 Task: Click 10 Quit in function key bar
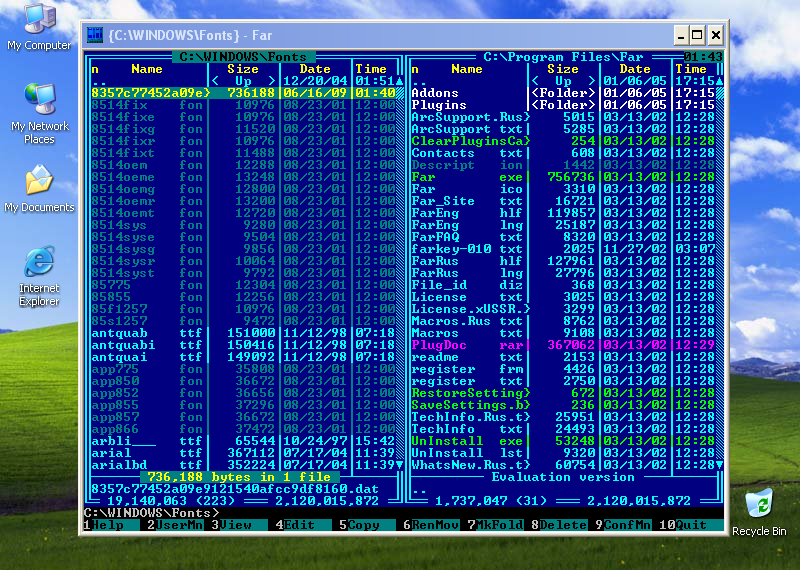[688, 525]
